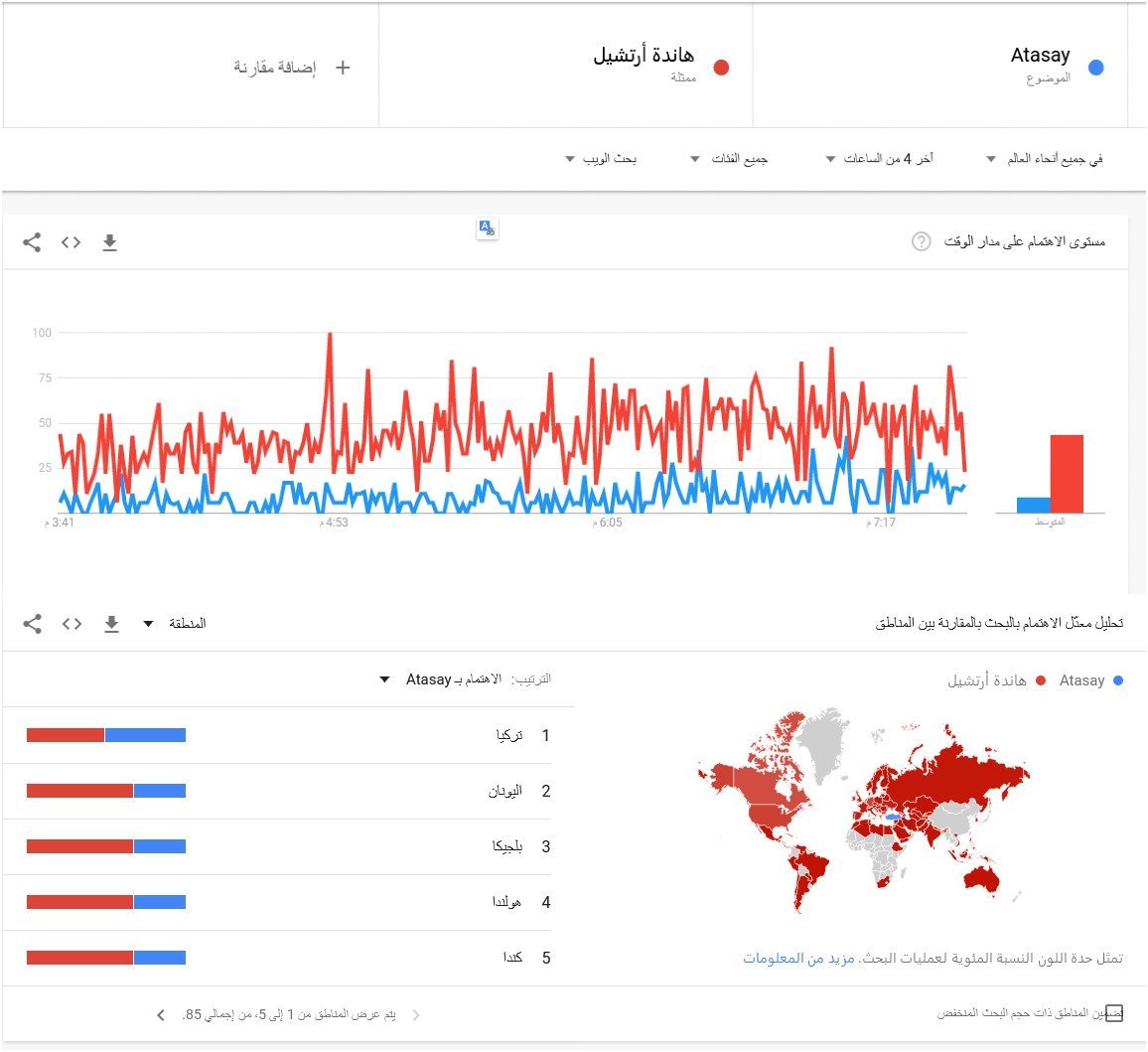Screen dimensions: 1148x1052
Task: Select Turkey row in the regions list
Action: 288,736
